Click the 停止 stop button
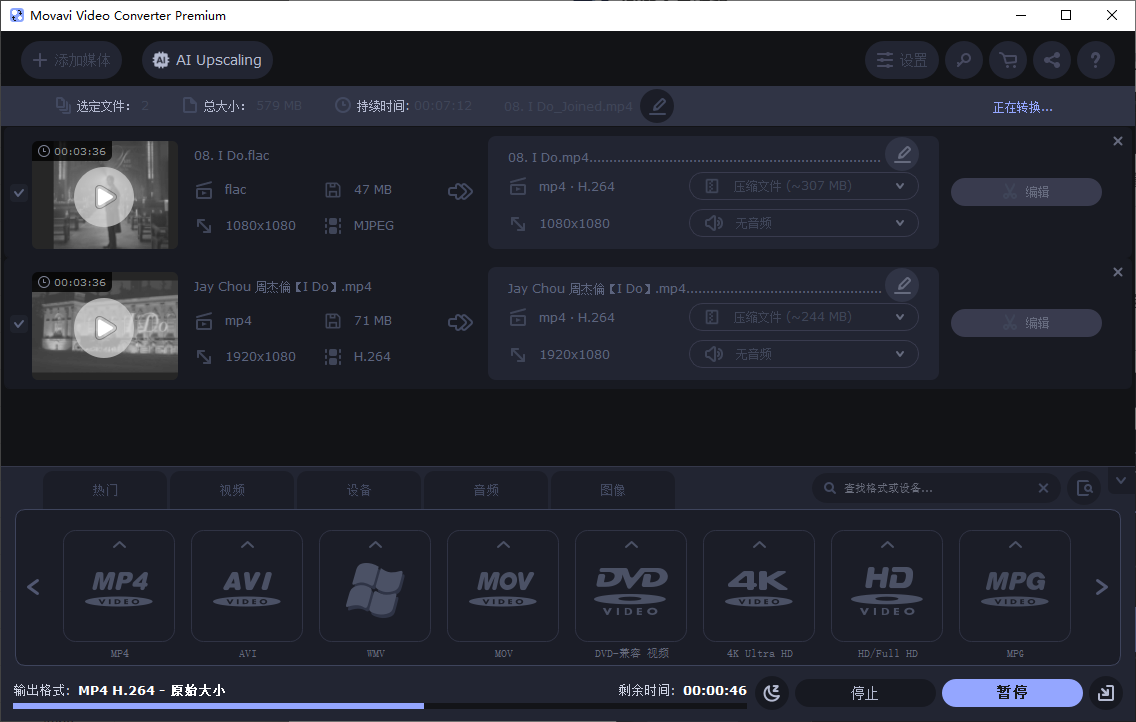1136x722 pixels. (864, 693)
